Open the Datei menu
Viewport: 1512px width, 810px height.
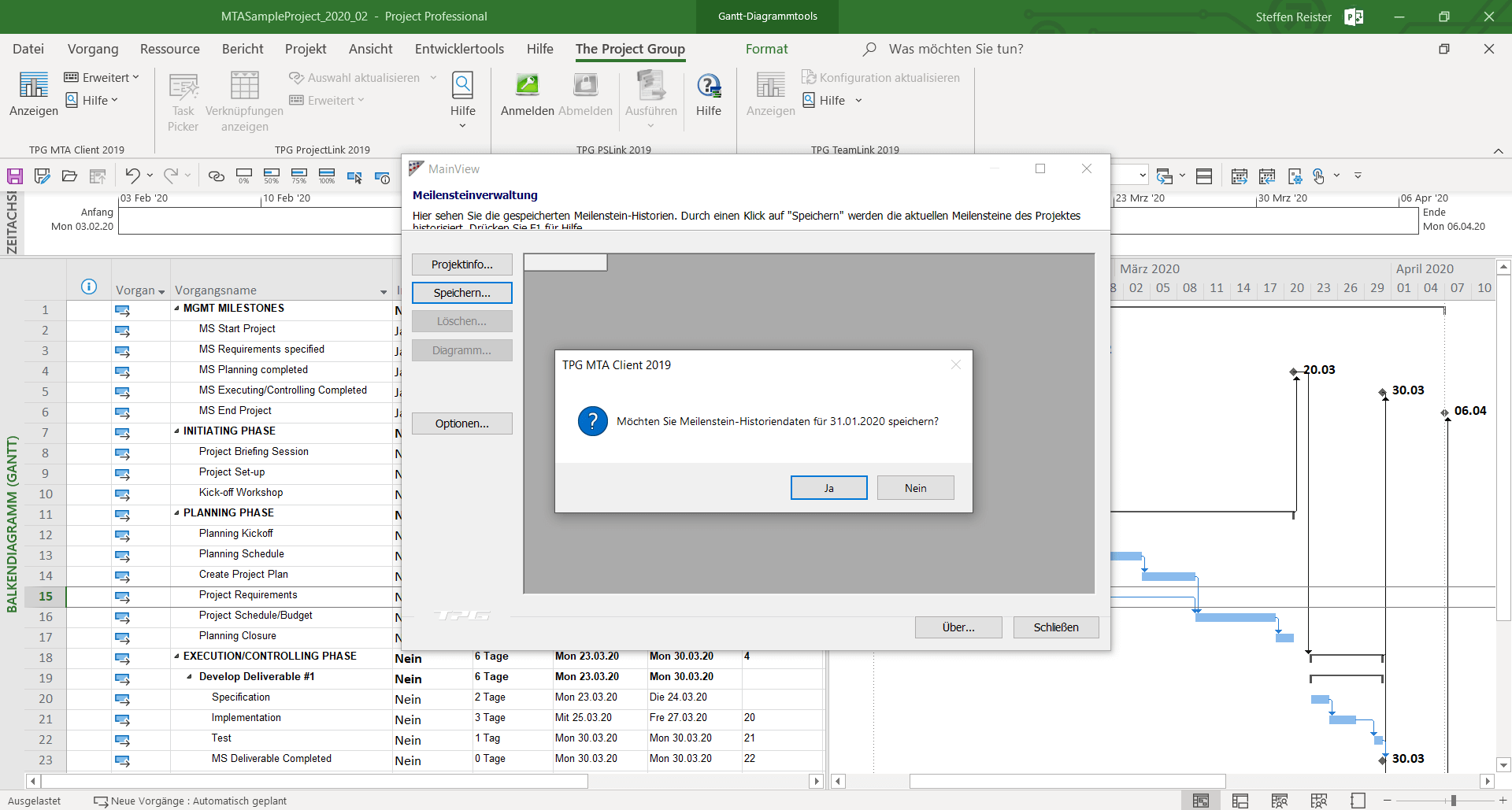[x=28, y=49]
